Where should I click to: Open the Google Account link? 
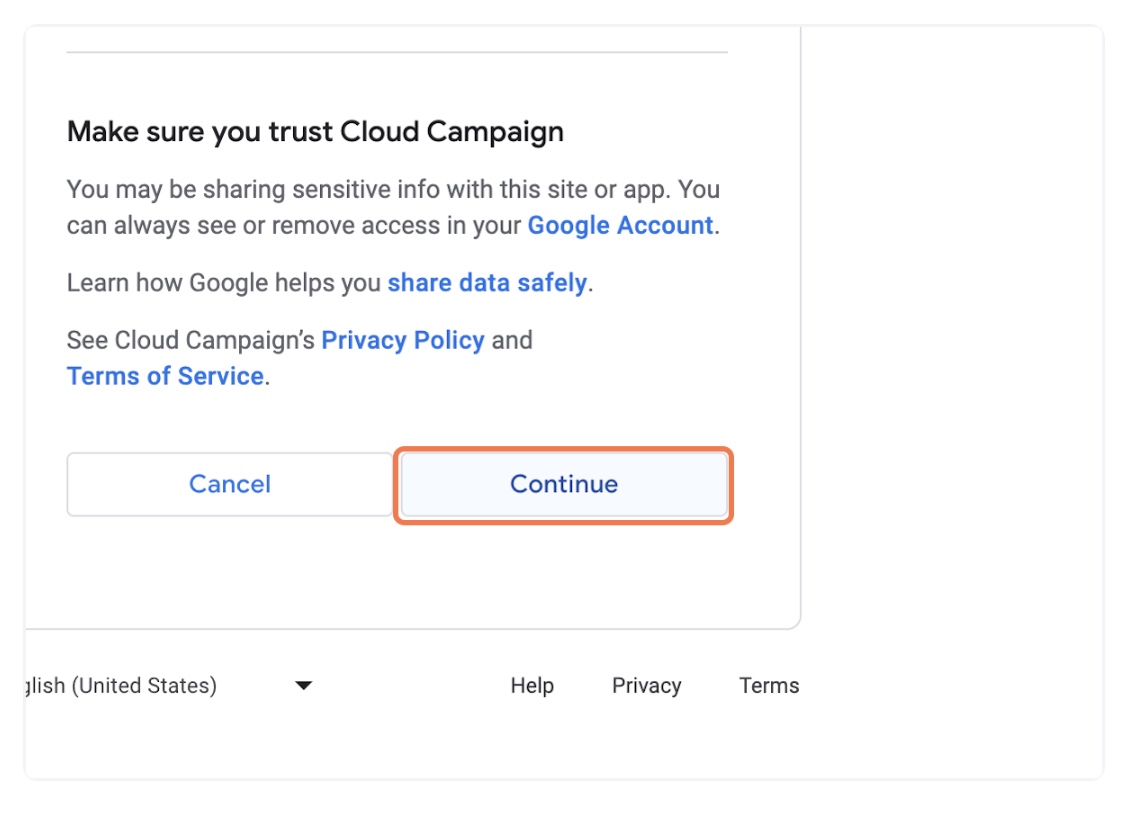(x=620, y=226)
